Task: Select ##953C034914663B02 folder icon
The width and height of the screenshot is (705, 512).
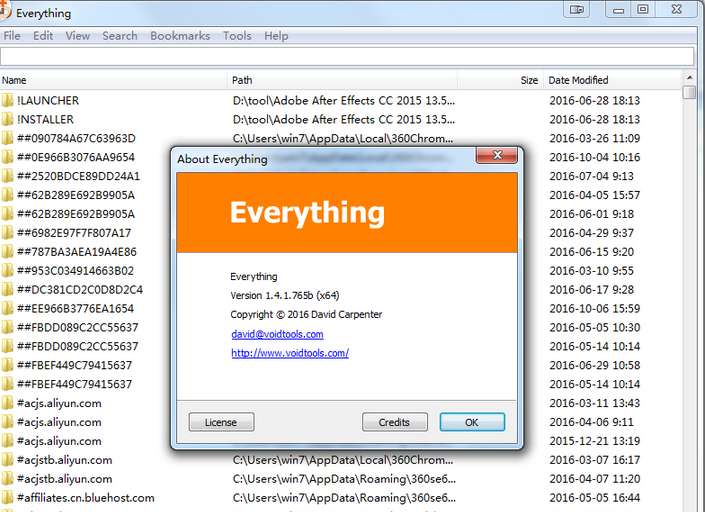Action: 7,271
